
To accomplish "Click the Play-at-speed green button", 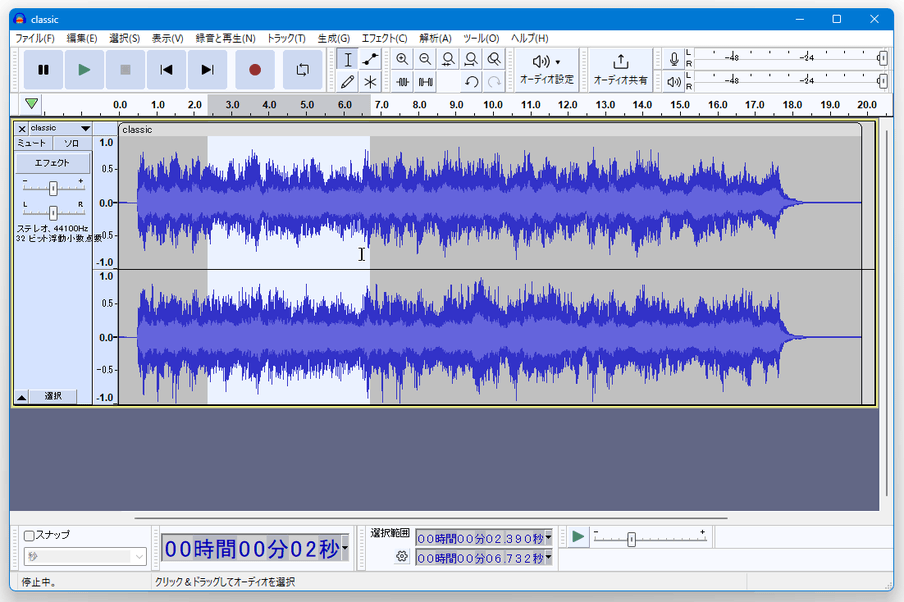I will pyautogui.click(x=578, y=537).
